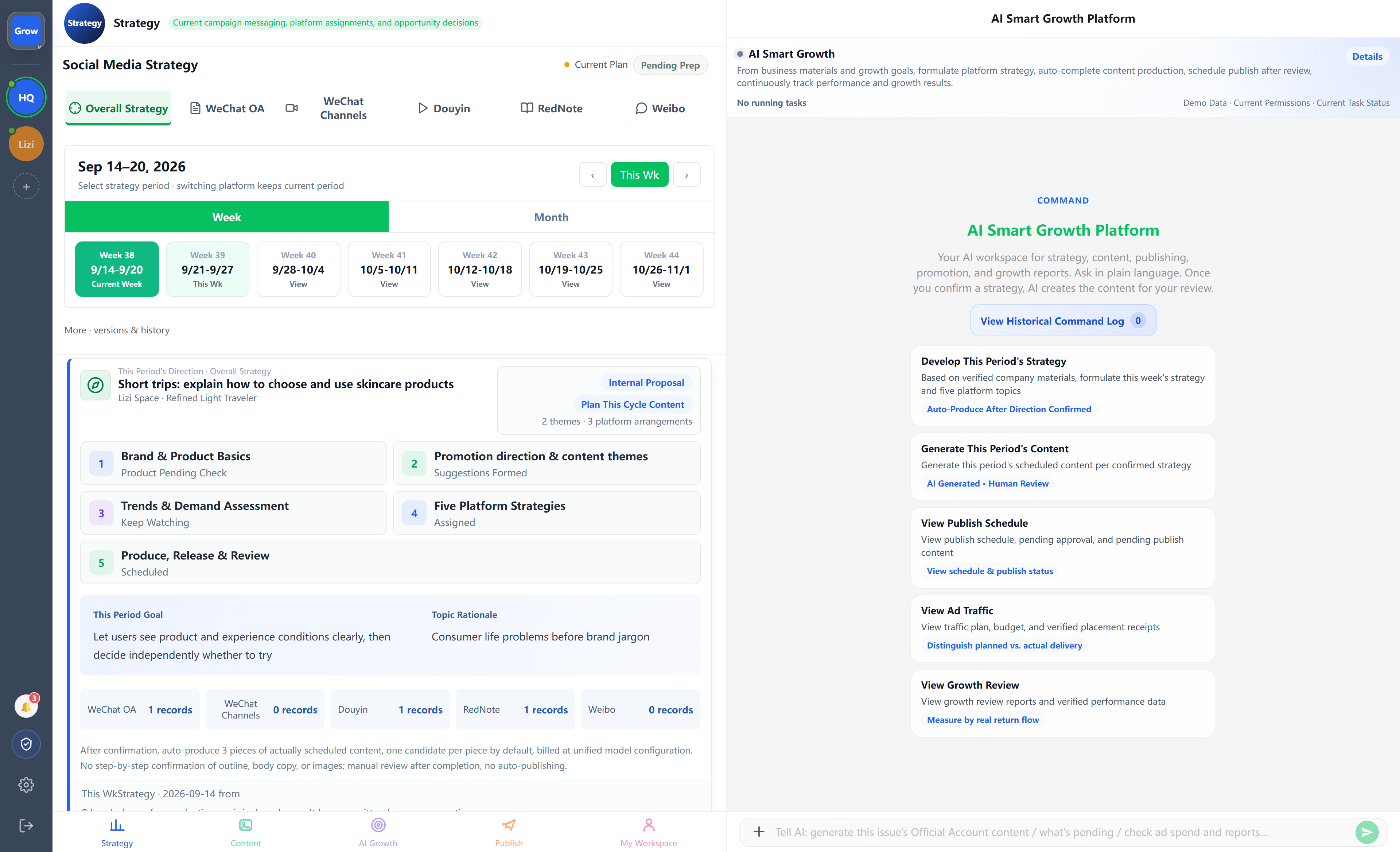
Task: Select the Lizi workspace avatar
Action: [x=26, y=144]
